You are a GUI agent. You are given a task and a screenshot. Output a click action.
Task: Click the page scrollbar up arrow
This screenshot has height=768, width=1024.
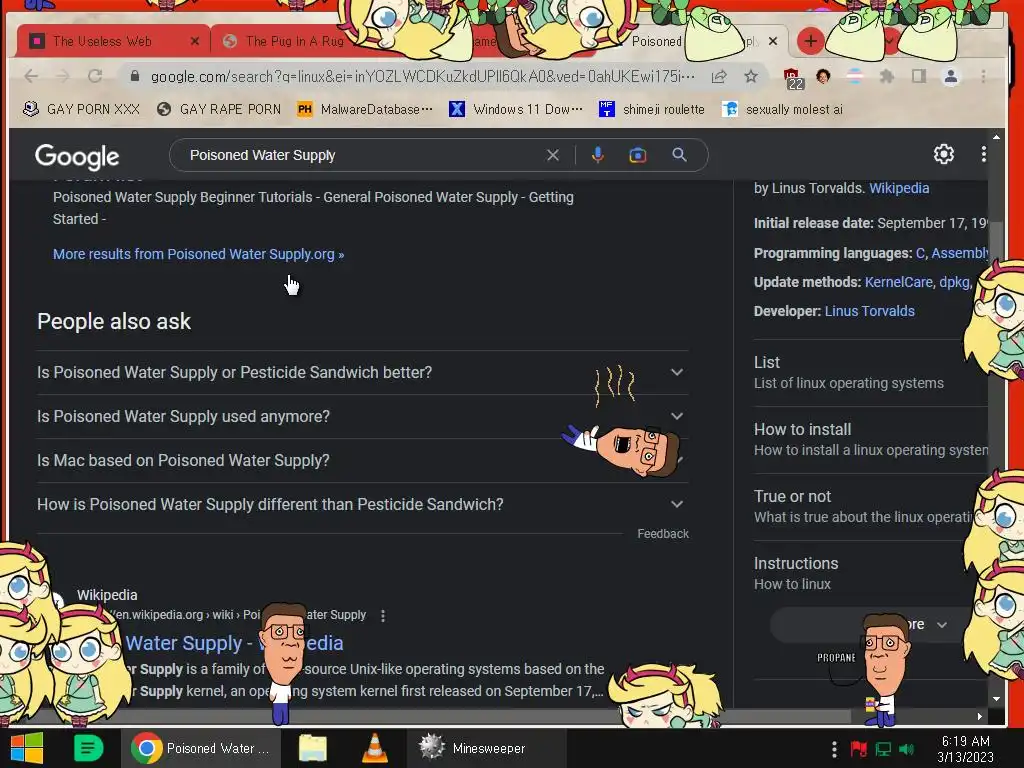[x=996, y=137]
